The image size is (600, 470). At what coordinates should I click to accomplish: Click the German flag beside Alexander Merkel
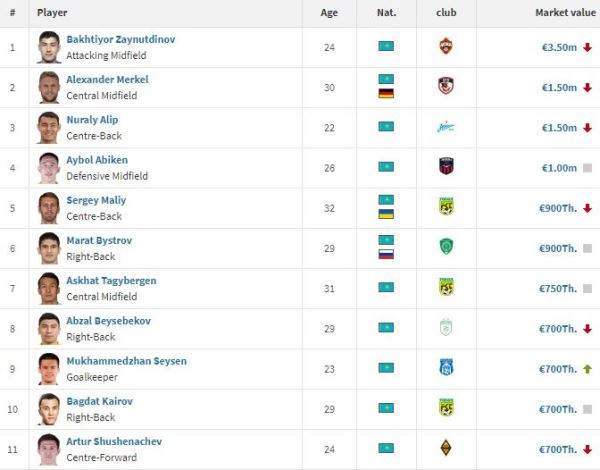(x=386, y=94)
